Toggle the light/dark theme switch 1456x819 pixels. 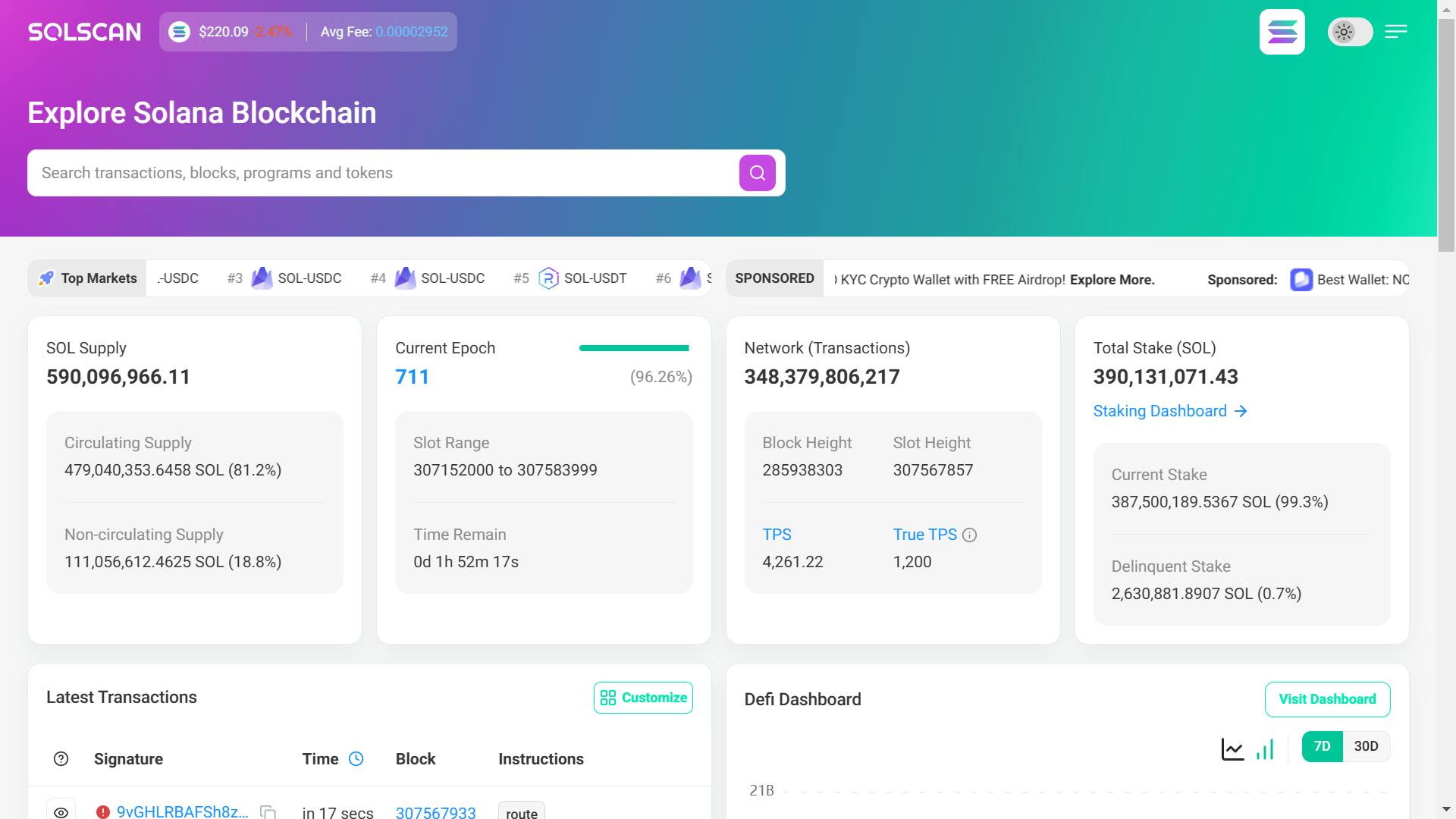coord(1350,32)
